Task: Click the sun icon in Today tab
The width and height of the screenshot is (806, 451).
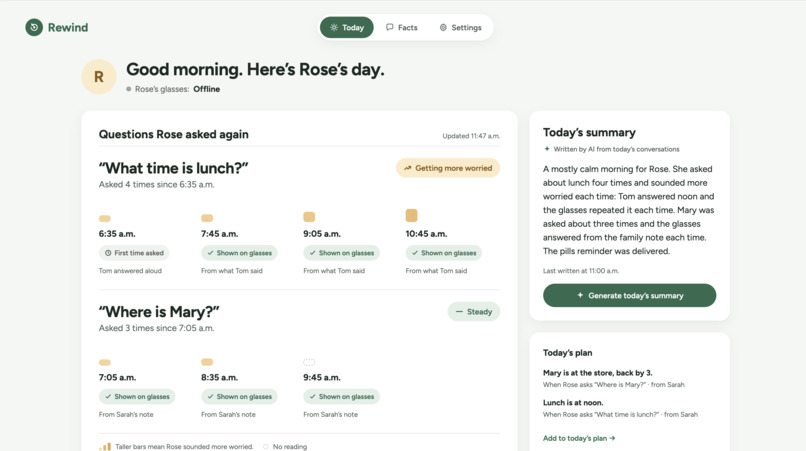Action: [334, 27]
